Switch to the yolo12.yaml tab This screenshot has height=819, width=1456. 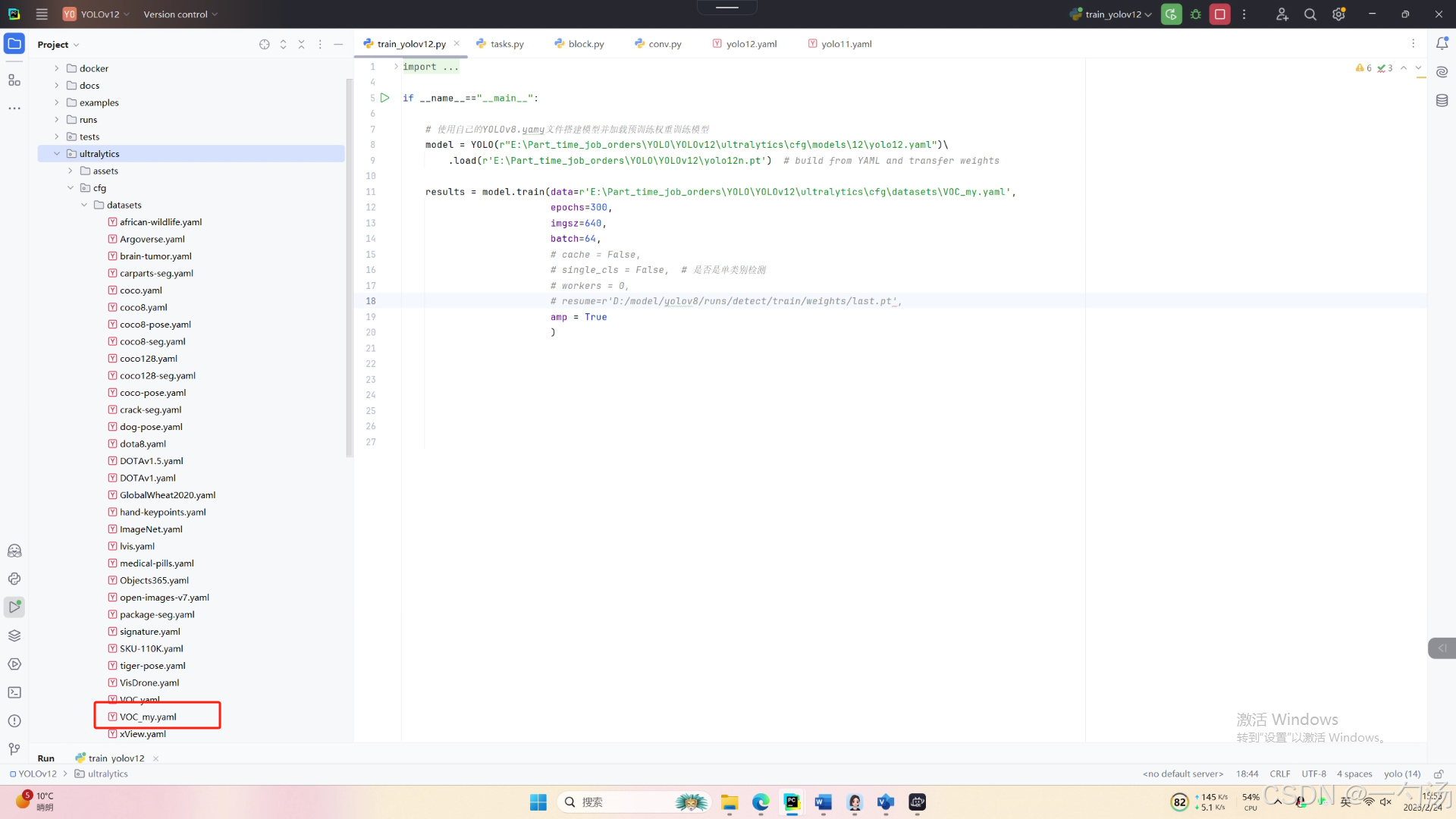point(751,44)
